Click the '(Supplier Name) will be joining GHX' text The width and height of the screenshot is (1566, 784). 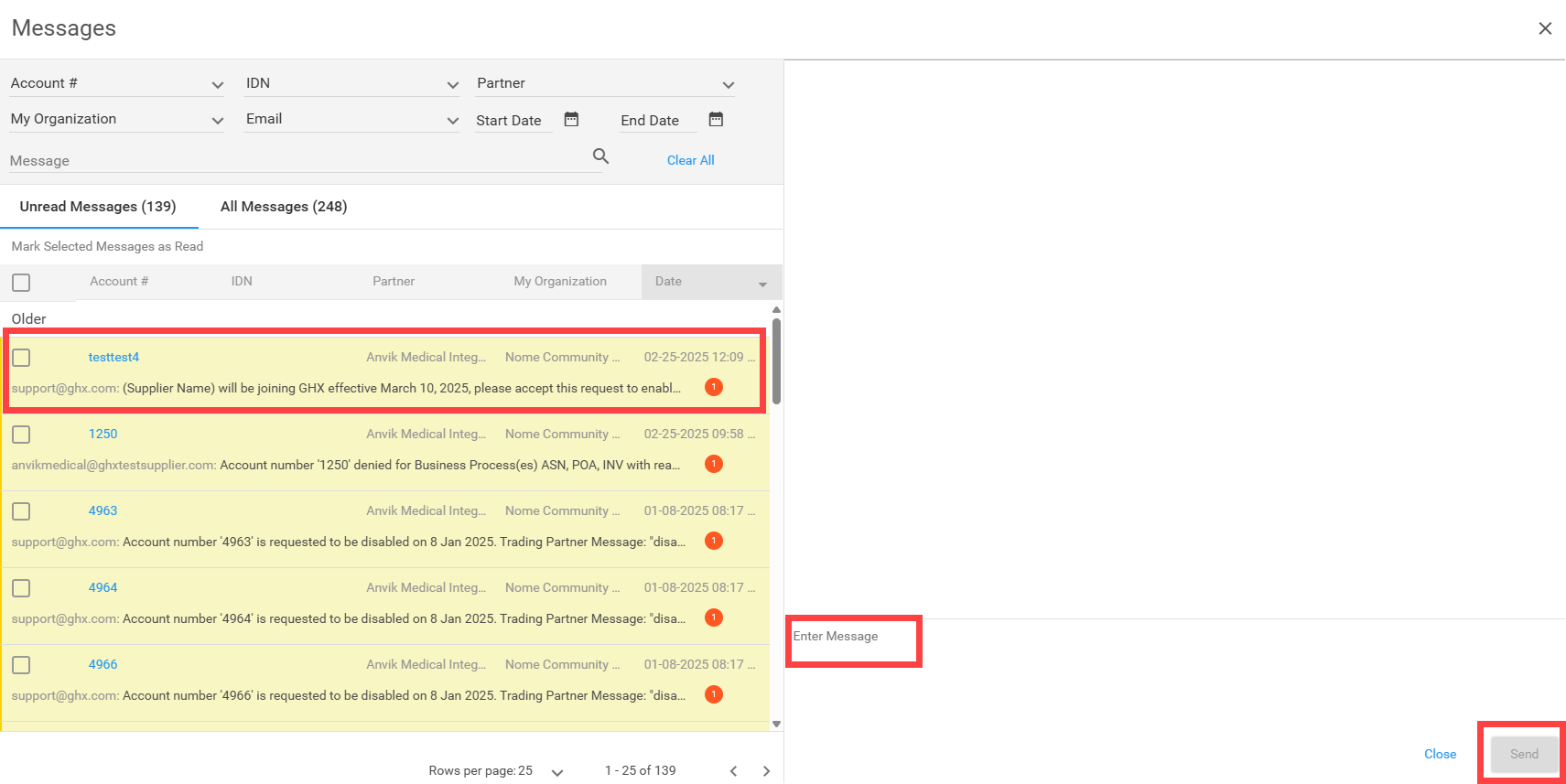point(402,388)
